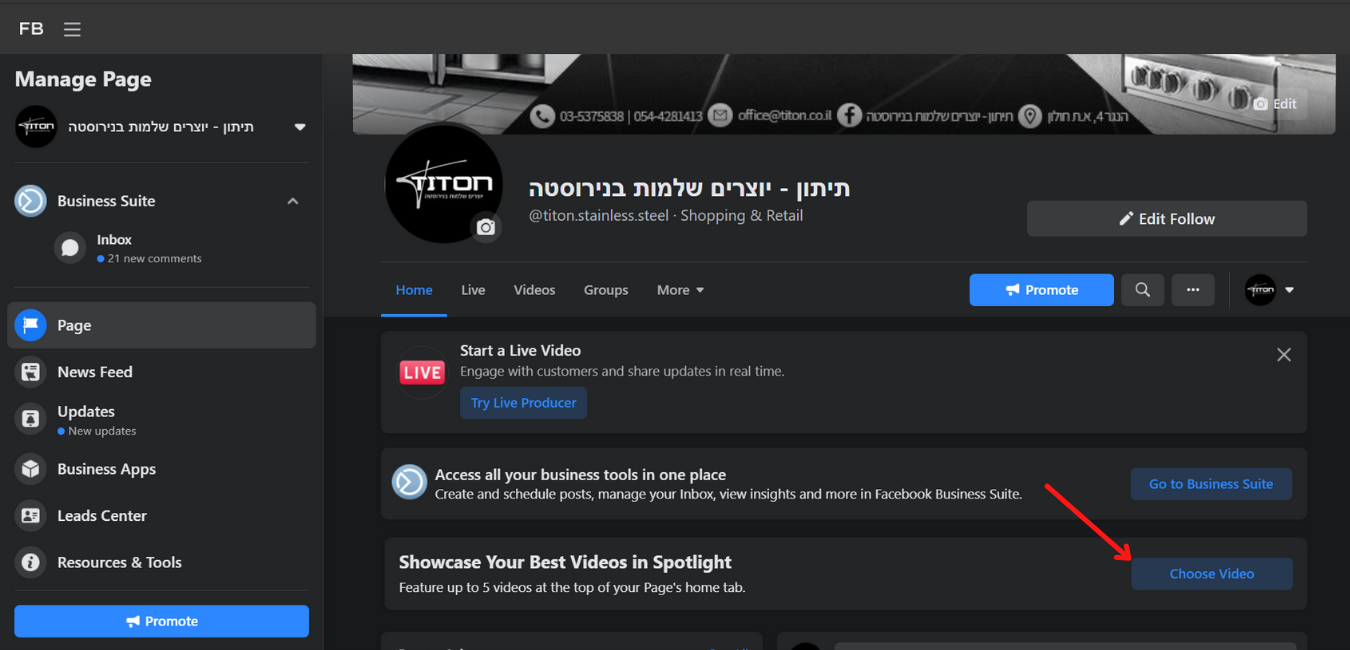
Task: Click the camera icon on profile picture
Action: click(486, 227)
